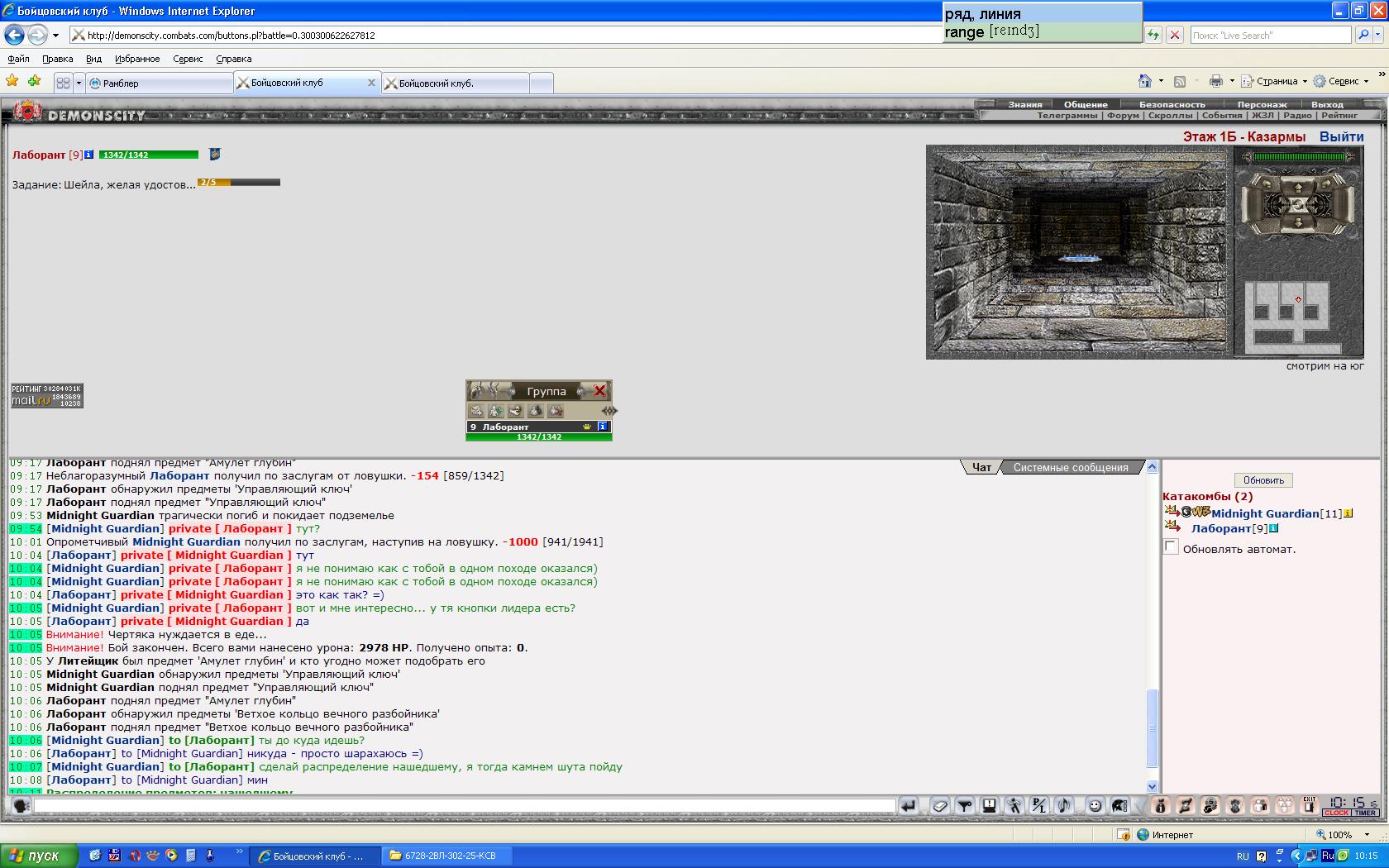1389x868 pixels.
Task: Click the Лаборант green HP bar at top
Action: coord(148,155)
